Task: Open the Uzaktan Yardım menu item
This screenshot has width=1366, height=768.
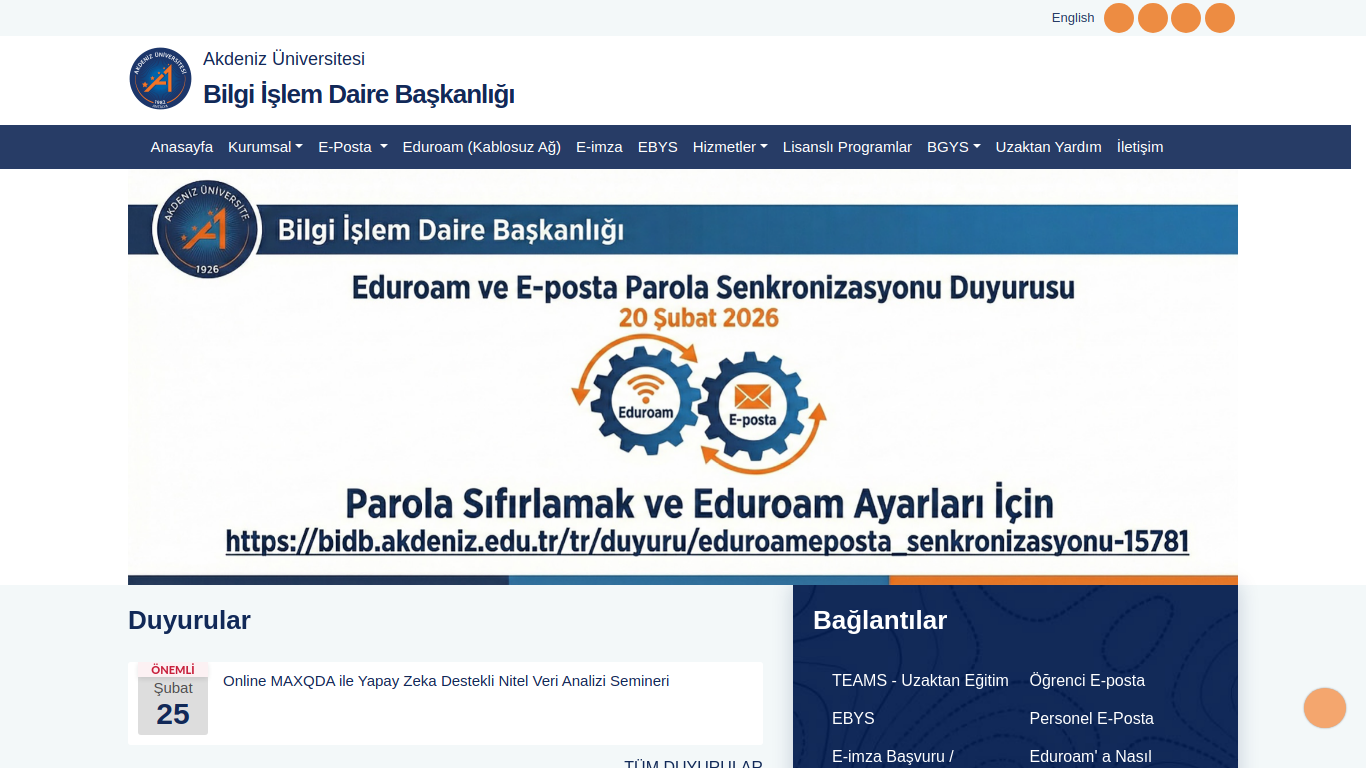Action: point(1049,147)
